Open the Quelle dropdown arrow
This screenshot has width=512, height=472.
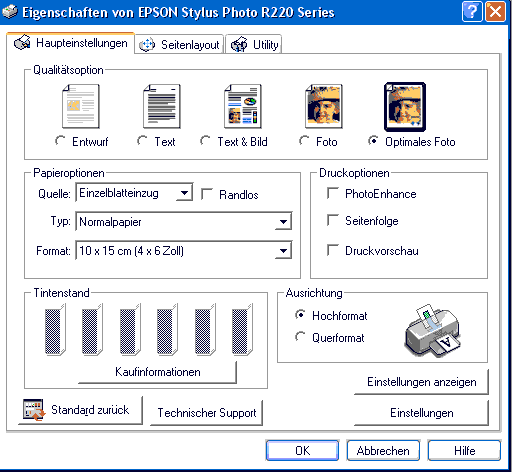(184, 193)
